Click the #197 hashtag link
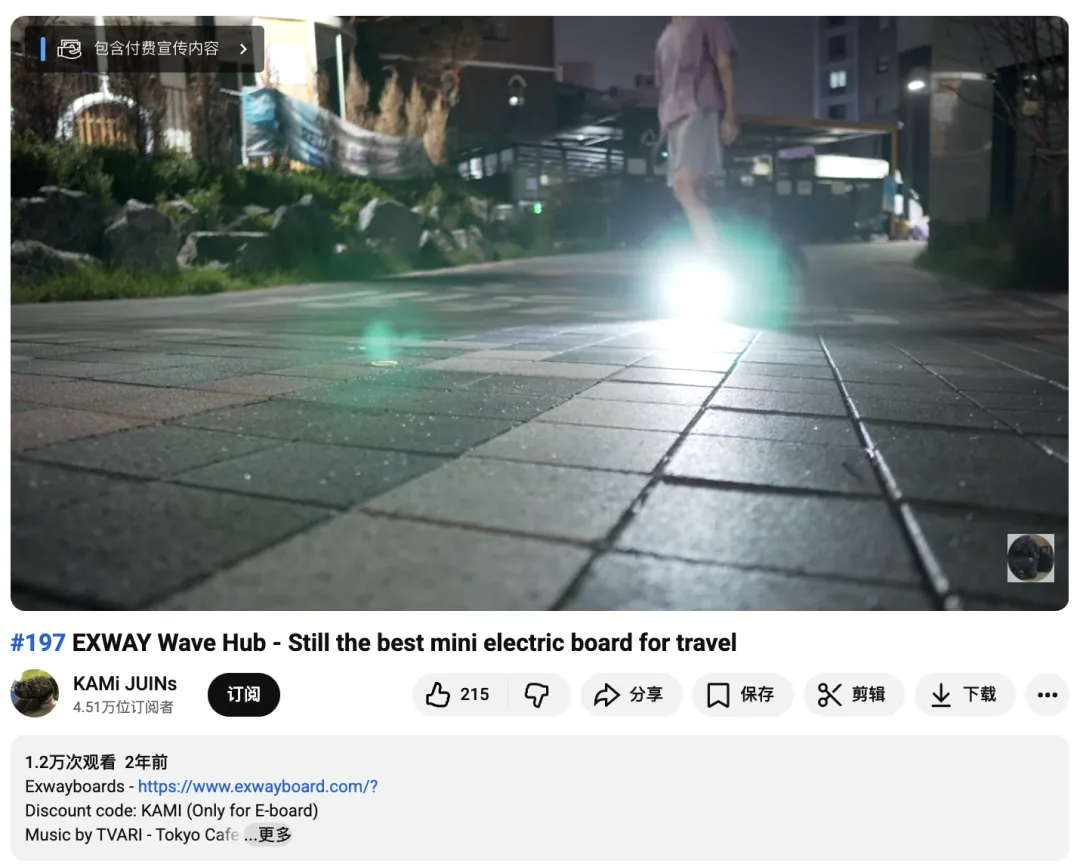The width and height of the screenshot is (1080, 867). coord(38,643)
